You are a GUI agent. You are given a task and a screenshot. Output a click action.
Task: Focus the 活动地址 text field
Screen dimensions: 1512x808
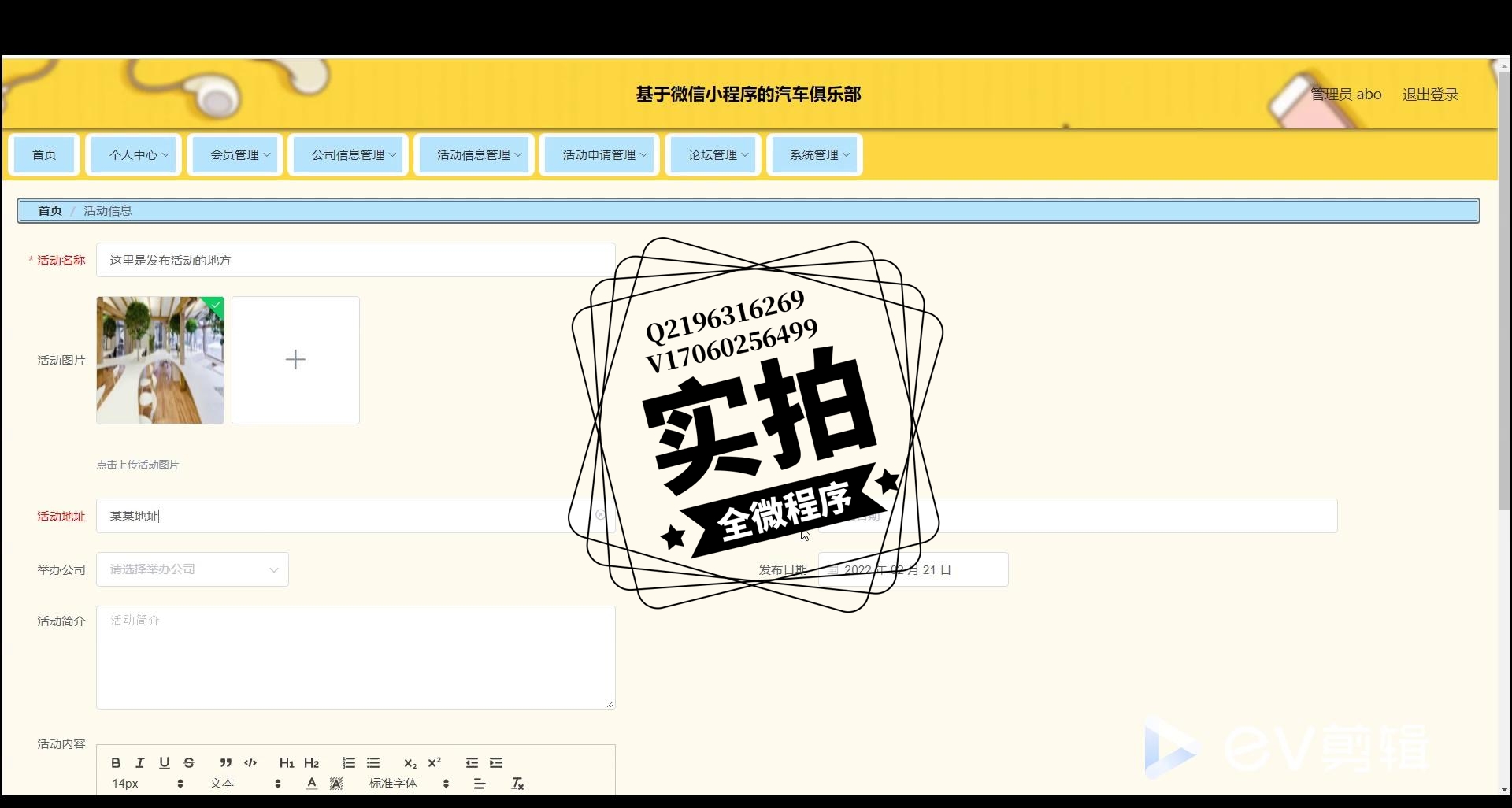pos(355,516)
